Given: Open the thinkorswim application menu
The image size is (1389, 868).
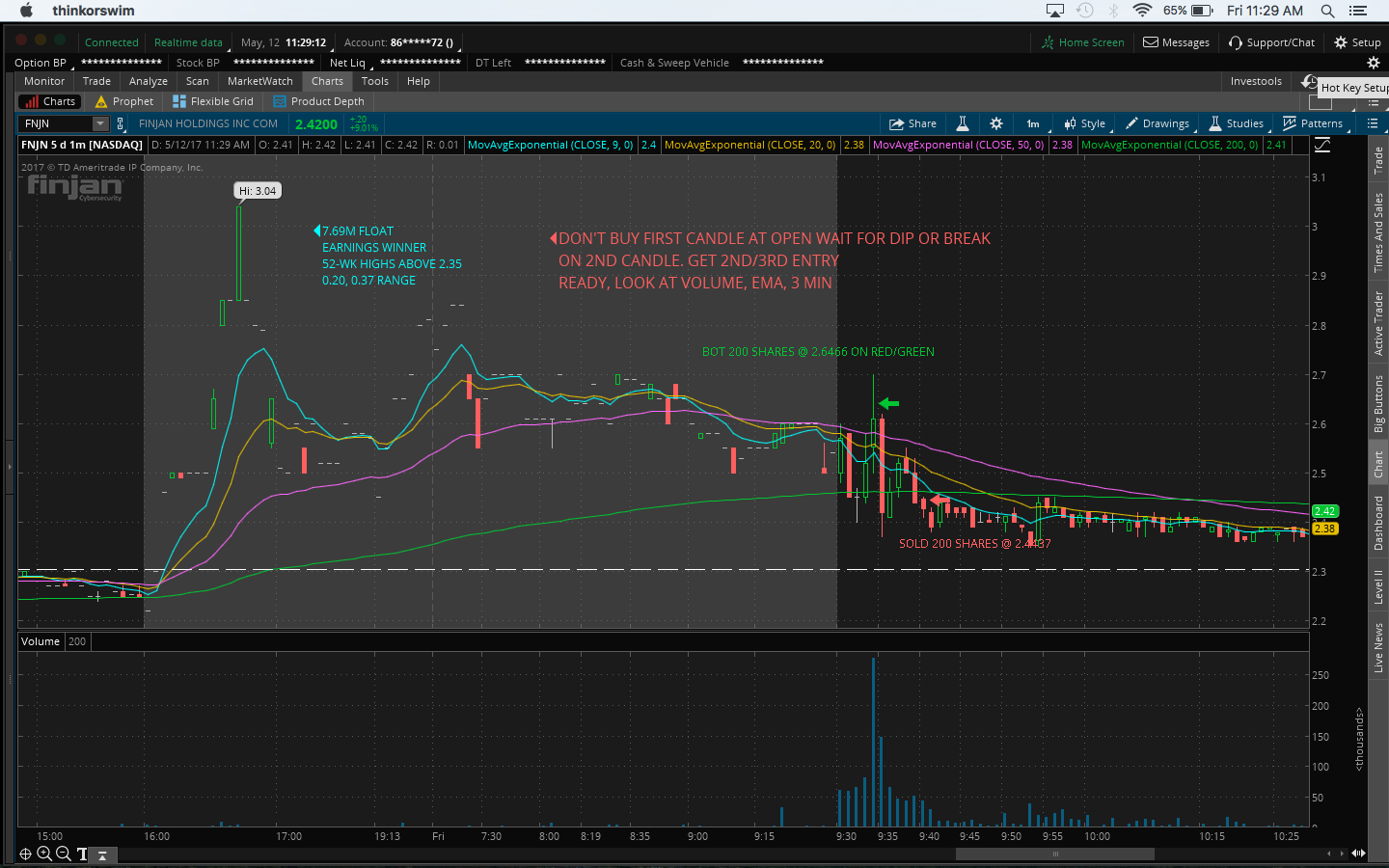Looking at the screenshot, I should click(94, 11).
